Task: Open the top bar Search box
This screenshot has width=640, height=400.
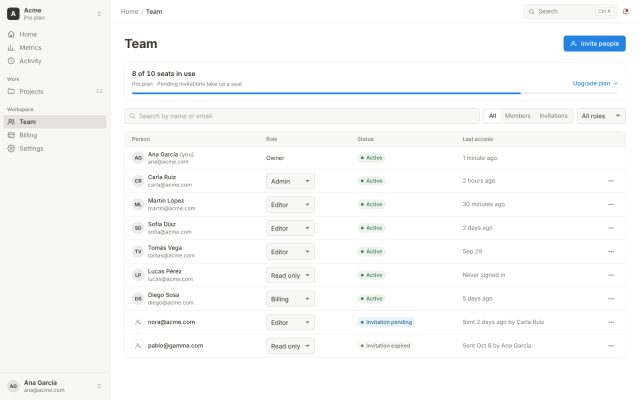Action: click(570, 11)
